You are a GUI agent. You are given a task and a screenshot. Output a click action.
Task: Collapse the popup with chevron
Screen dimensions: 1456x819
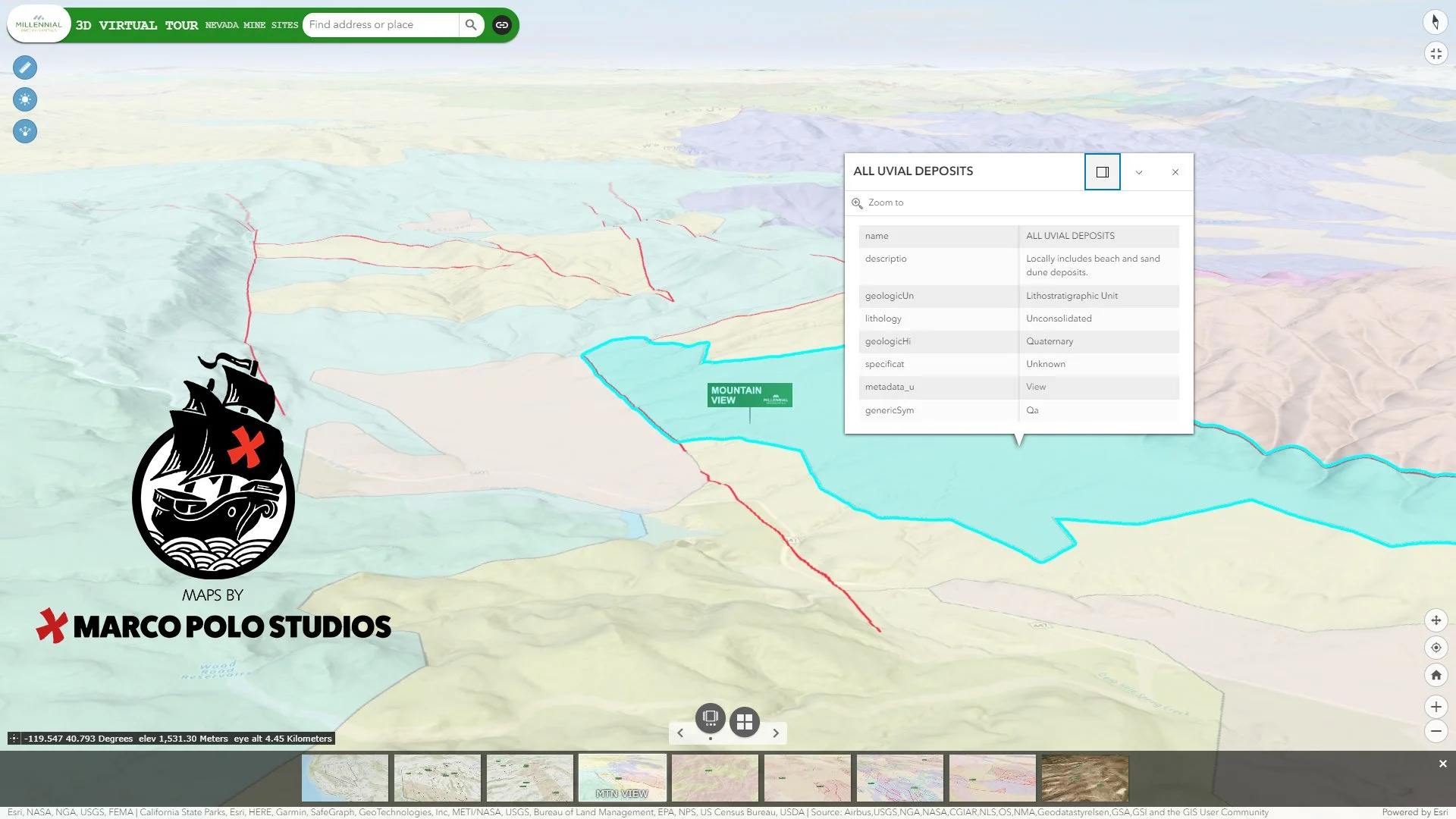click(x=1138, y=172)
